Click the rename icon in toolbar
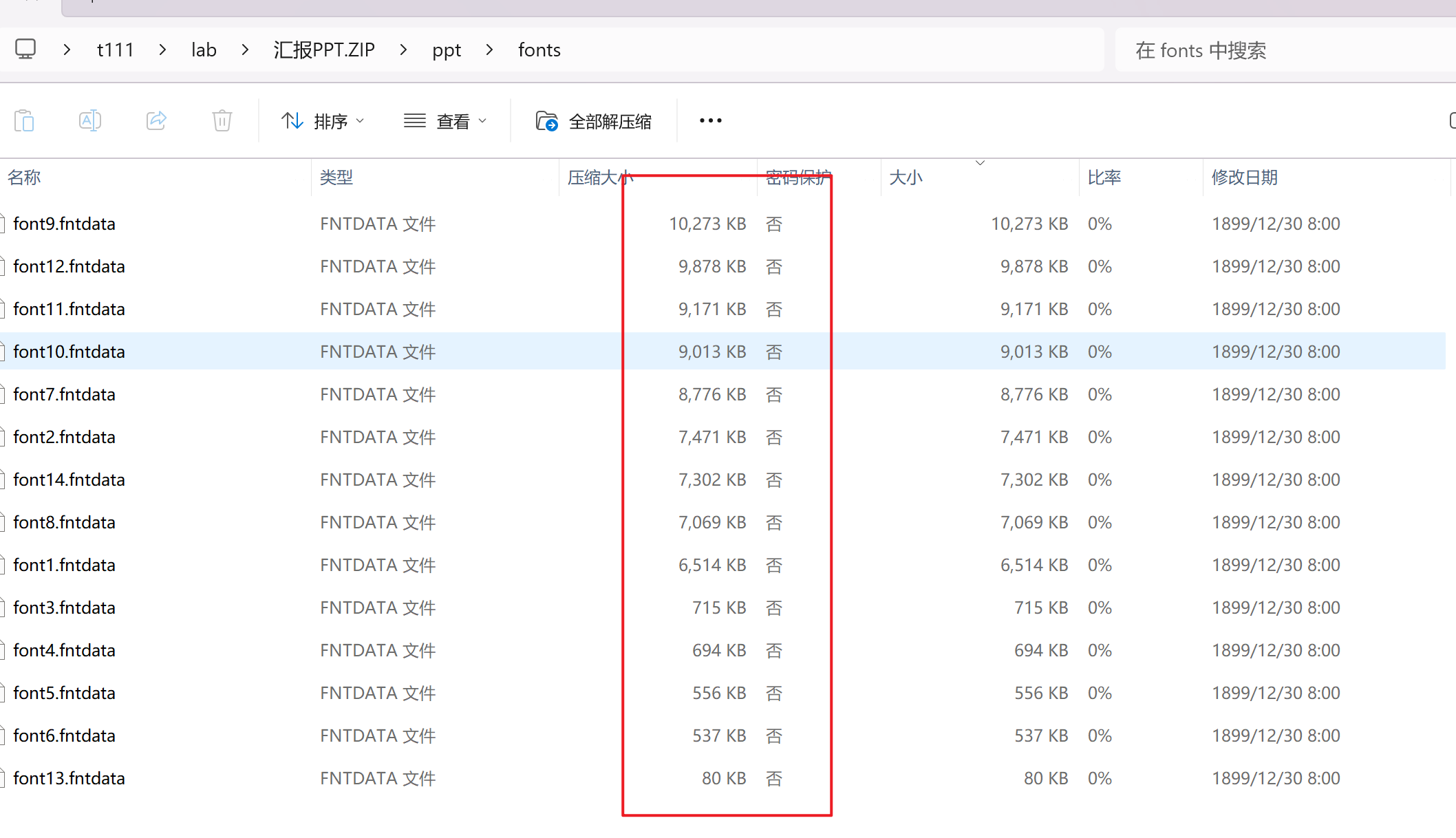The height and width of the screenshot is (838, 1456). tap(90, 121)
